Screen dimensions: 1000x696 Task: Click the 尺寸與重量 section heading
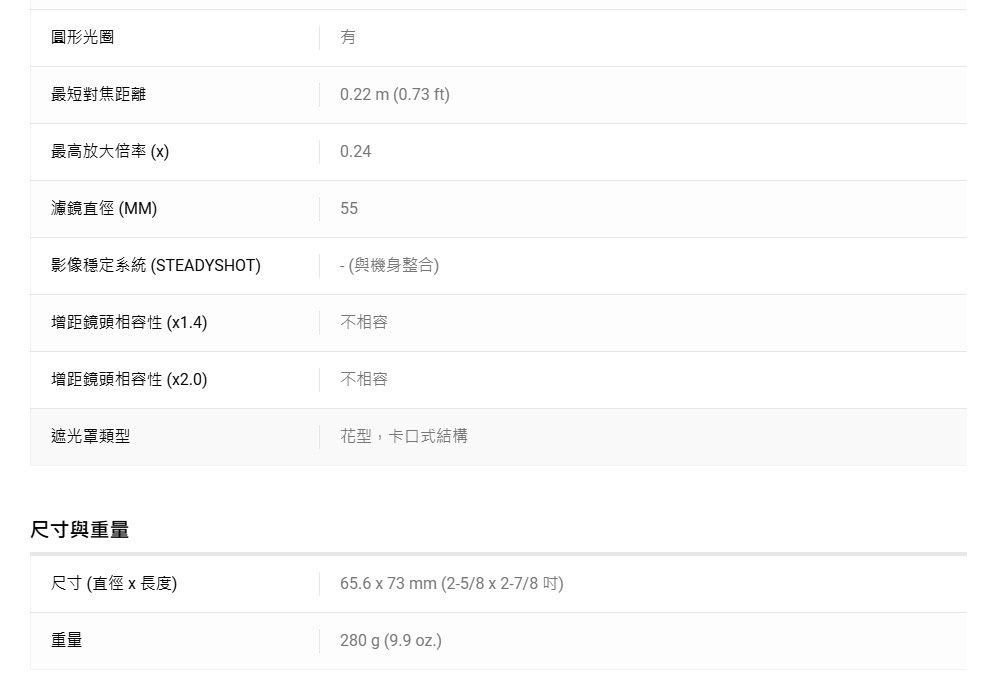(80, 529)
